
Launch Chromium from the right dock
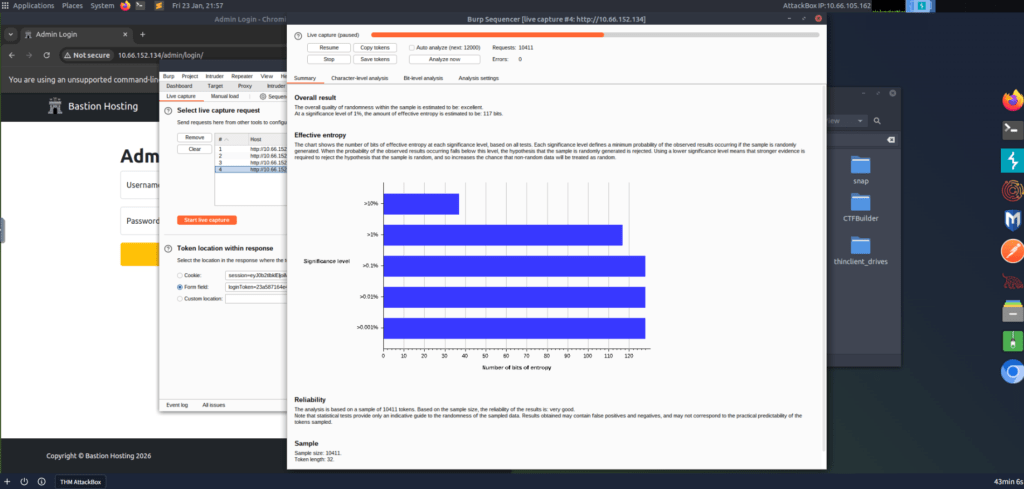click(1012, 371)
